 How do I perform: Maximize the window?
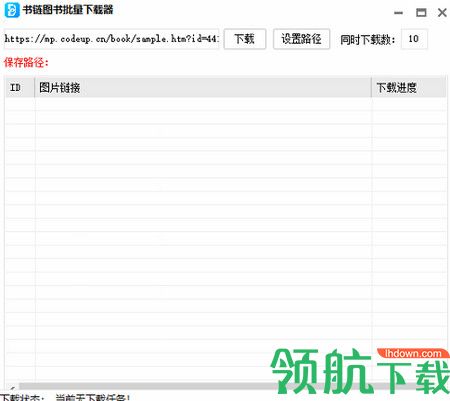[421, 13]
